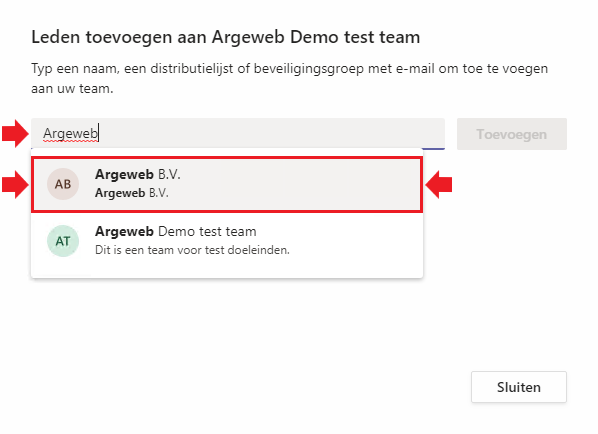The width and height of the screenshot is (598, 434).
Task: Click the red highlight border of first suggestion
Action: tap(227, 158)
